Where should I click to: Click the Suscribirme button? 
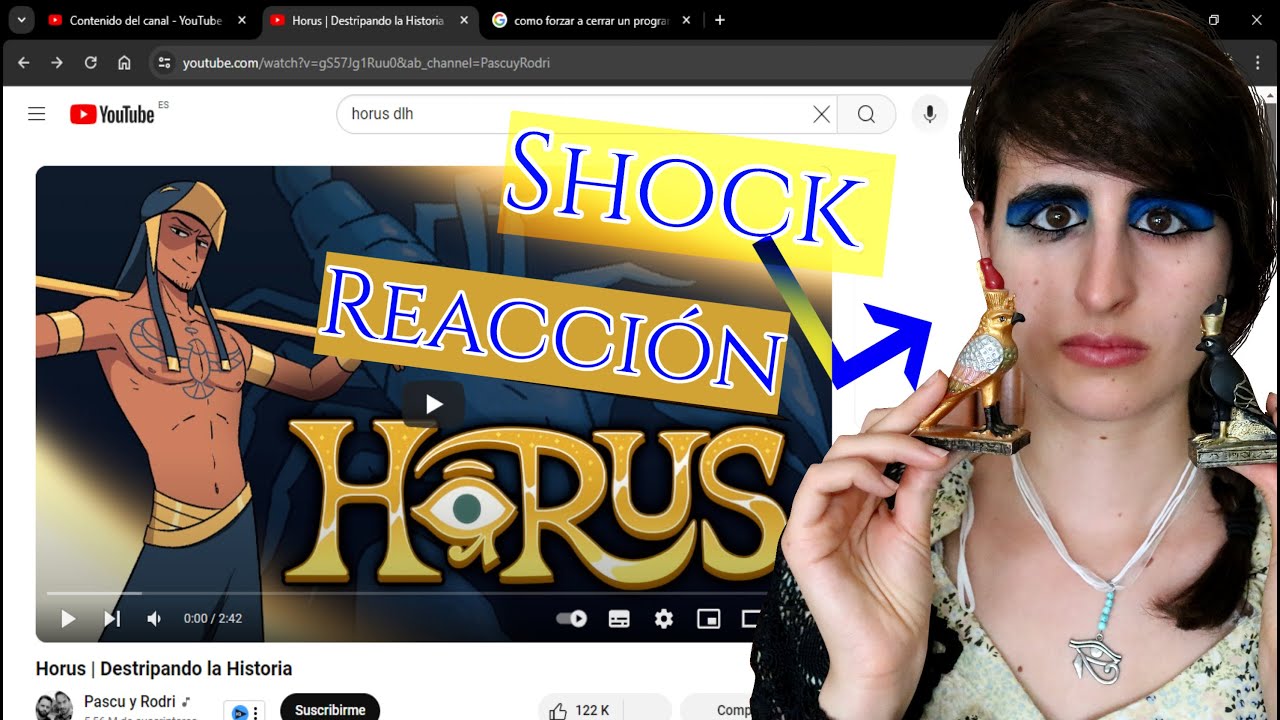point(330,709)
